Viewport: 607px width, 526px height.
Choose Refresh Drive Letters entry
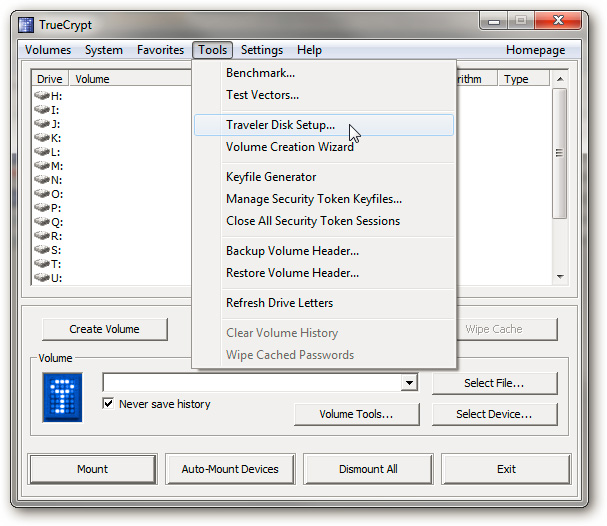[x=324, y=303]
